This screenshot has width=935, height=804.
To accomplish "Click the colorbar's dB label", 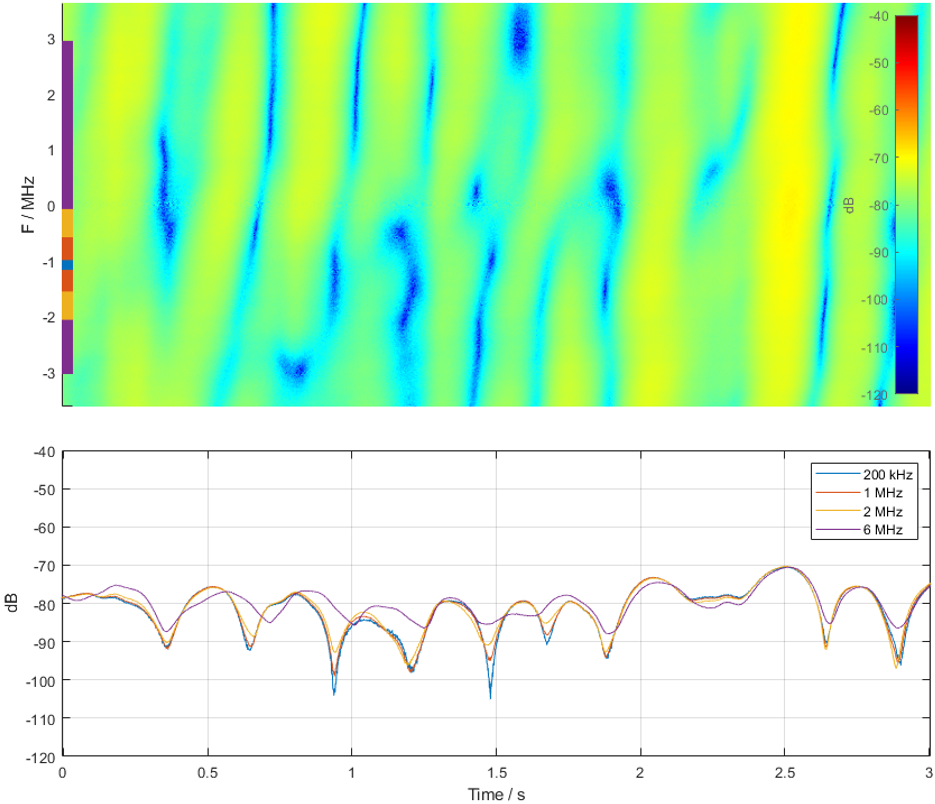I will pos(849,204).
